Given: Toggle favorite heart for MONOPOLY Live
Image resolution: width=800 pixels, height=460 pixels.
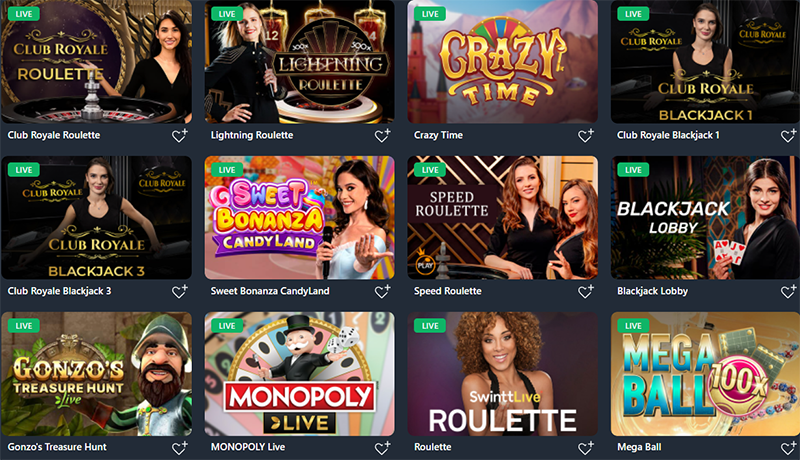Looking at the screenshot, I should 382,448.
